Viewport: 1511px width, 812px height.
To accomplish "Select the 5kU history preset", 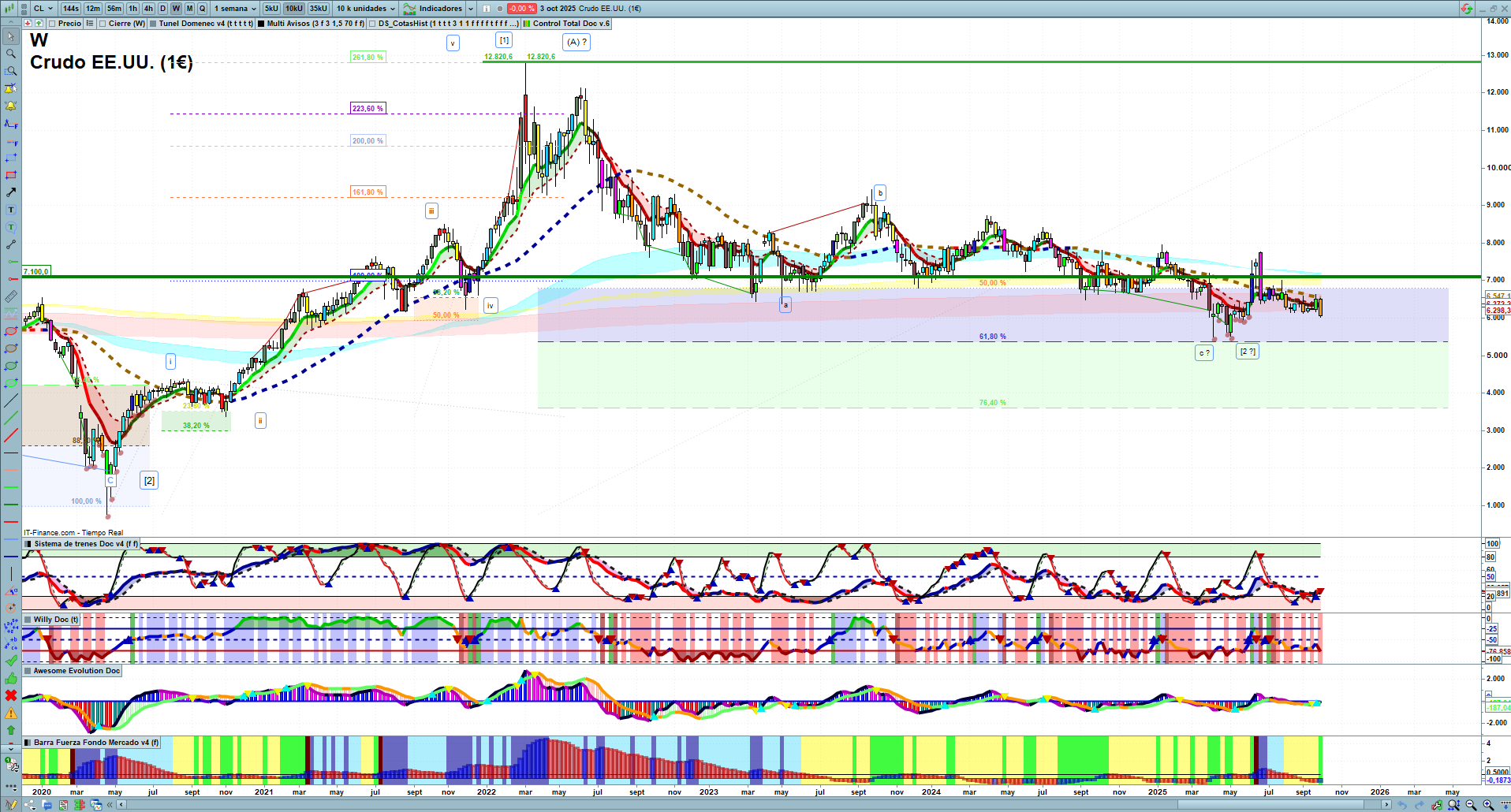I will coord(271,9).
